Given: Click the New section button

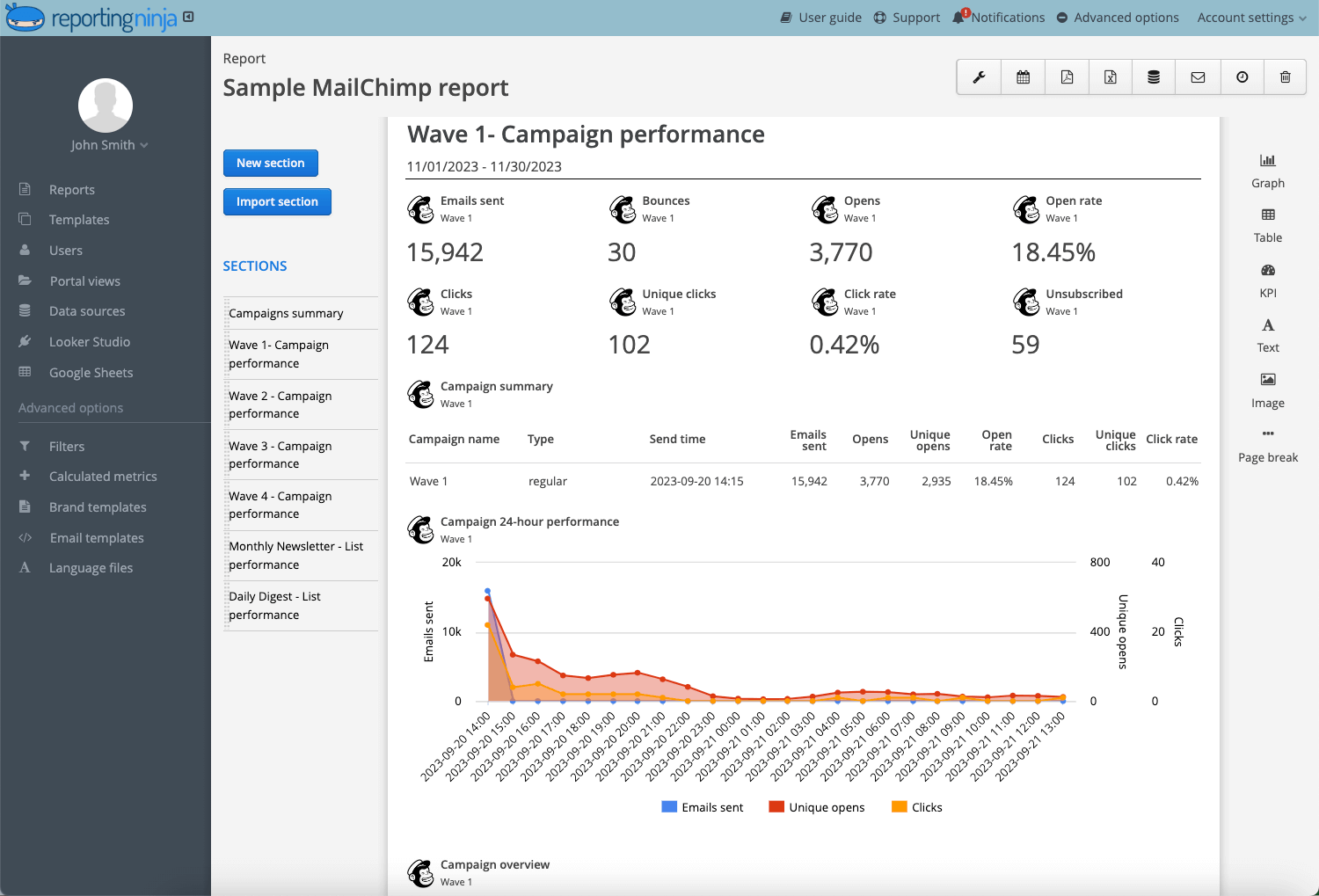Looking at the screenshot, I should [x=271, y=163].
